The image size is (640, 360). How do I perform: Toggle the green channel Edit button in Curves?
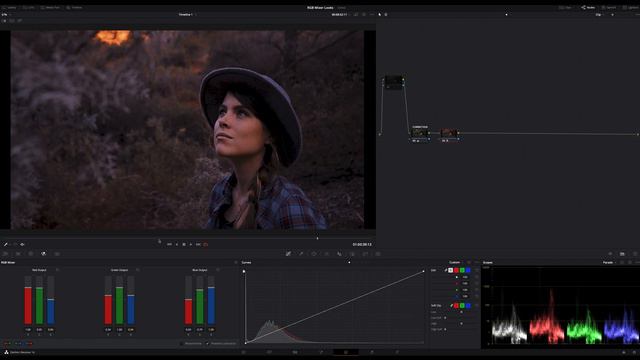(x=462, y=270)
